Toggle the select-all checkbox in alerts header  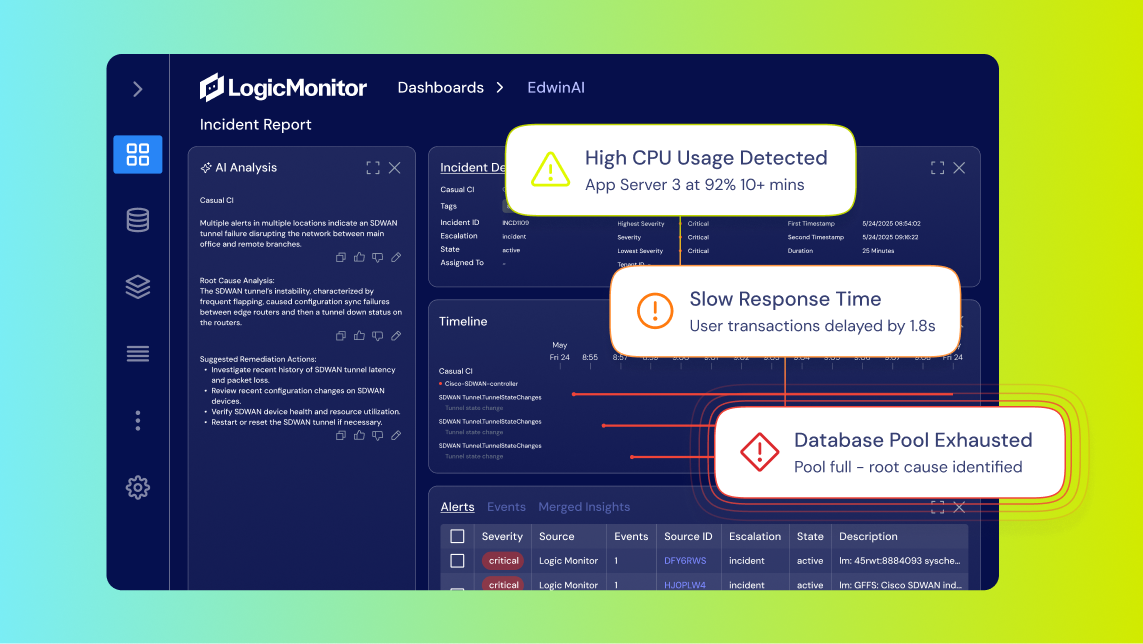tap(457, 536)
